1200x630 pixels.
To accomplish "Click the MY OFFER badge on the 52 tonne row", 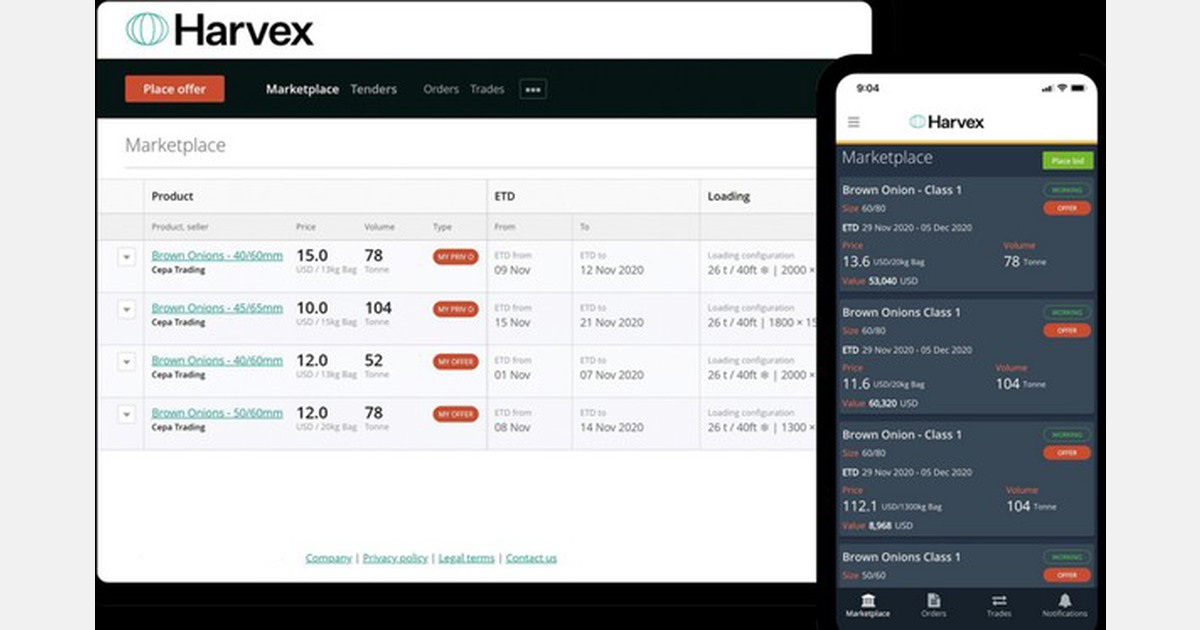I will [x=455, y=361].
